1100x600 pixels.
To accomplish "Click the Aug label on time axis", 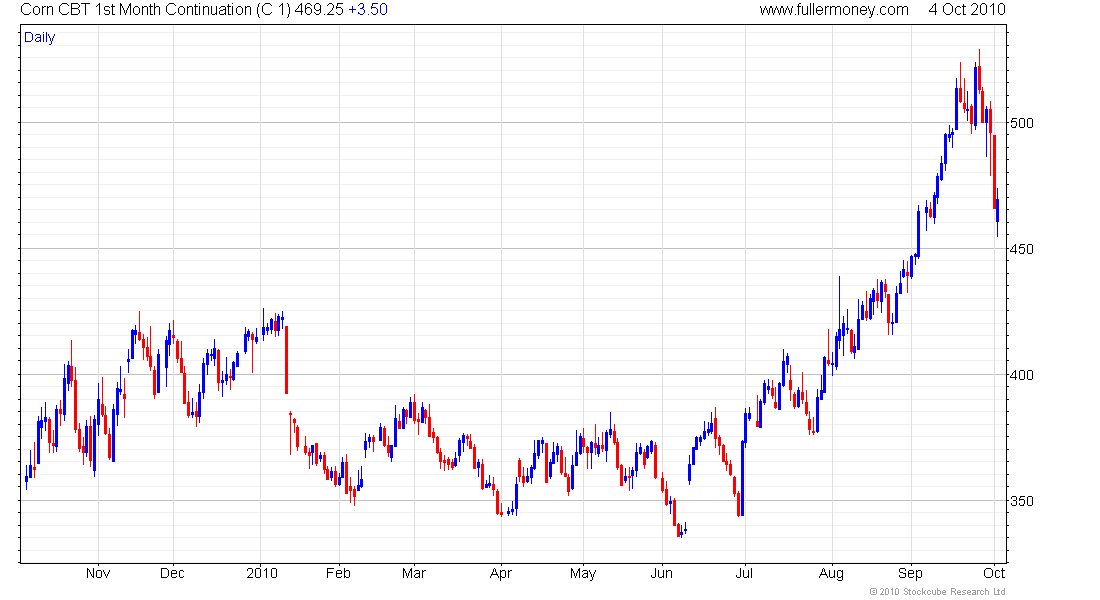I will 831,573.
